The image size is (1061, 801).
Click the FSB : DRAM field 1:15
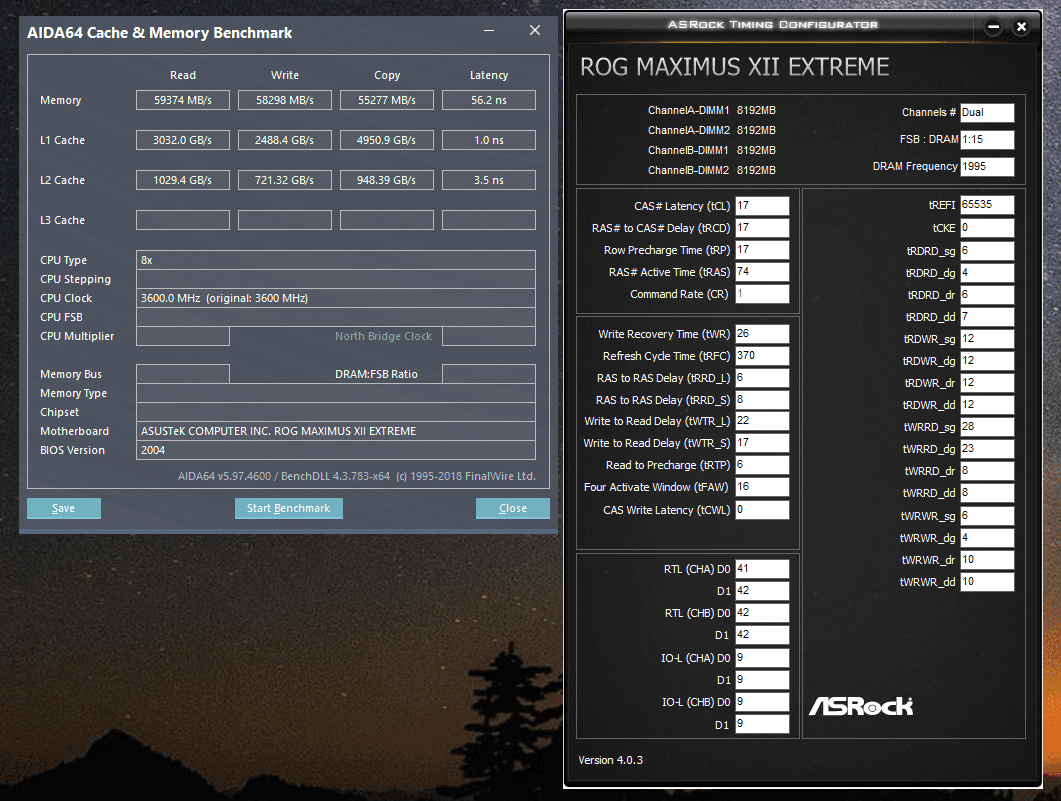pyautogui.click(x=987, y=139)
